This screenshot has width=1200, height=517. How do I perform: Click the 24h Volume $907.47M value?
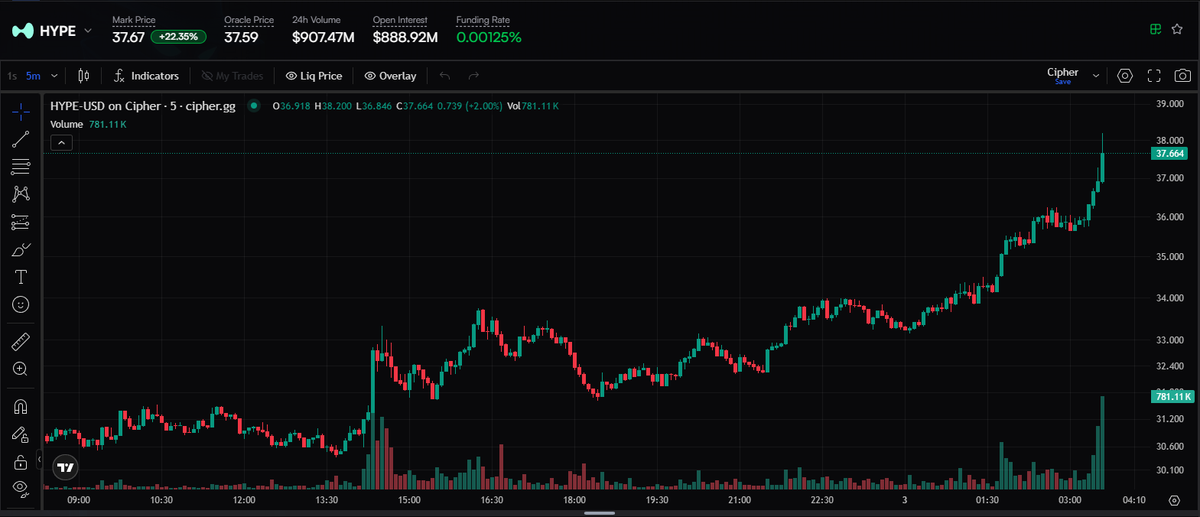point(323,38)
